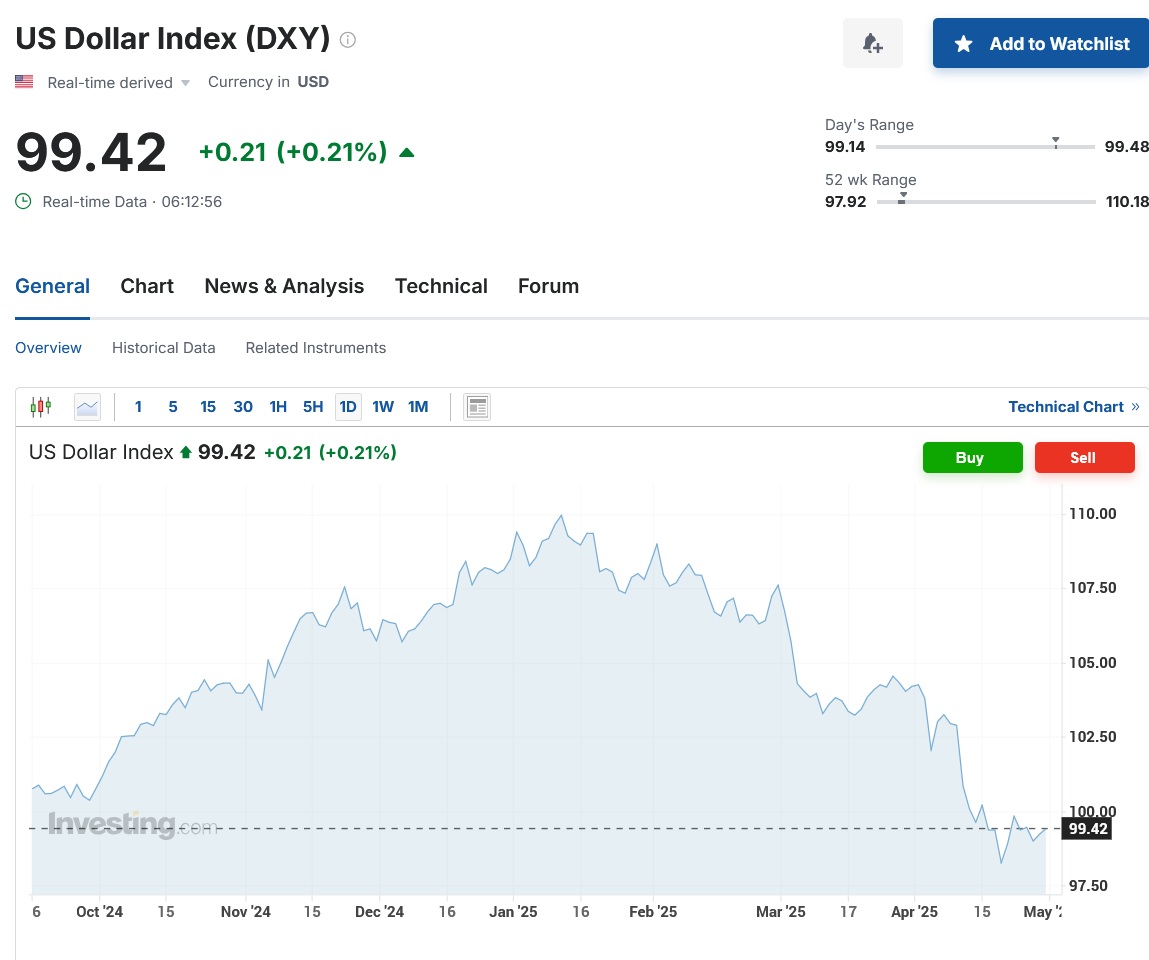The image size is (1149, 960).
Task: Click the Day's Range low value 99.14
Action: [845, 147]
